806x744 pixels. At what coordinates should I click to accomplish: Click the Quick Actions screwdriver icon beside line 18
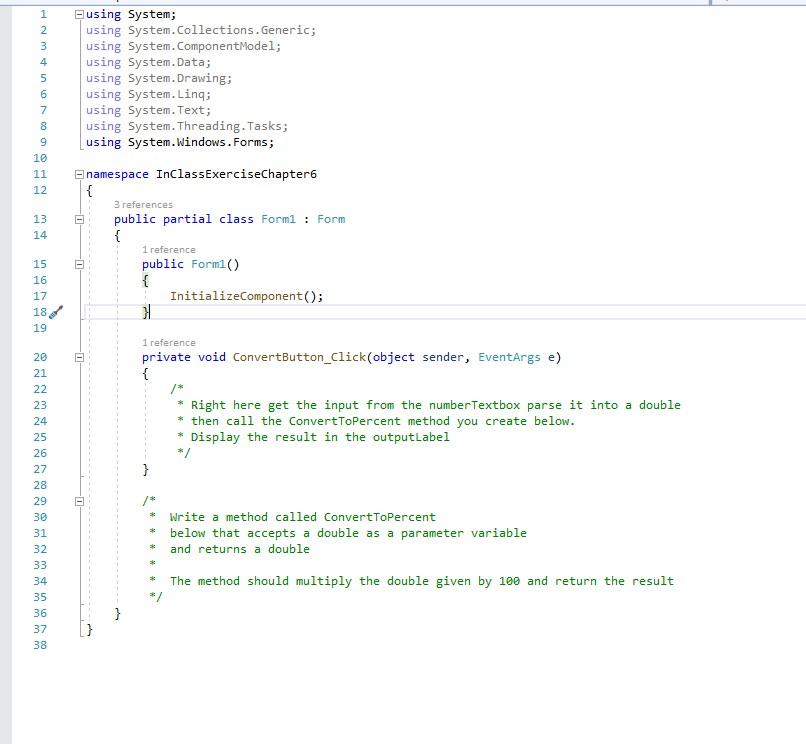(x=57, y=314)
